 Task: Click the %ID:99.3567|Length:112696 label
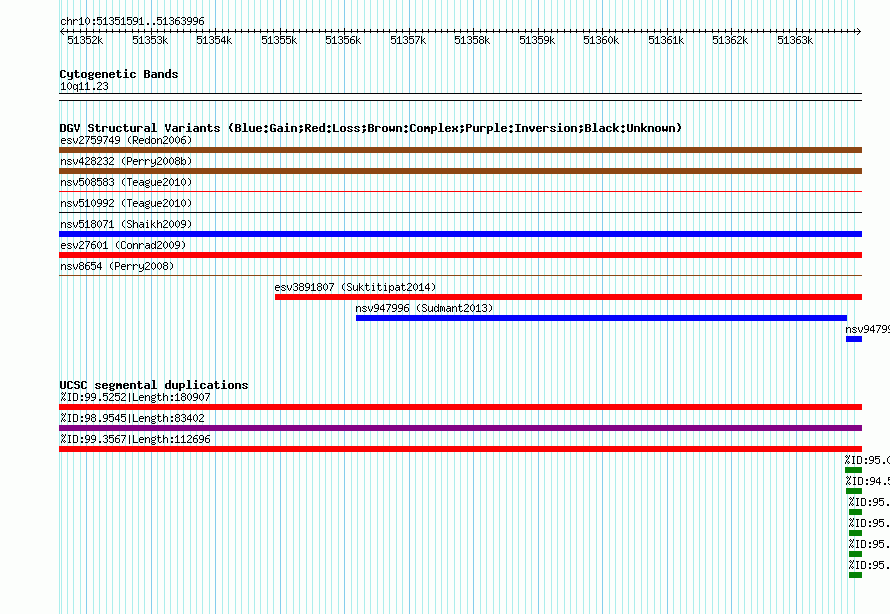(x=135, y=439)
